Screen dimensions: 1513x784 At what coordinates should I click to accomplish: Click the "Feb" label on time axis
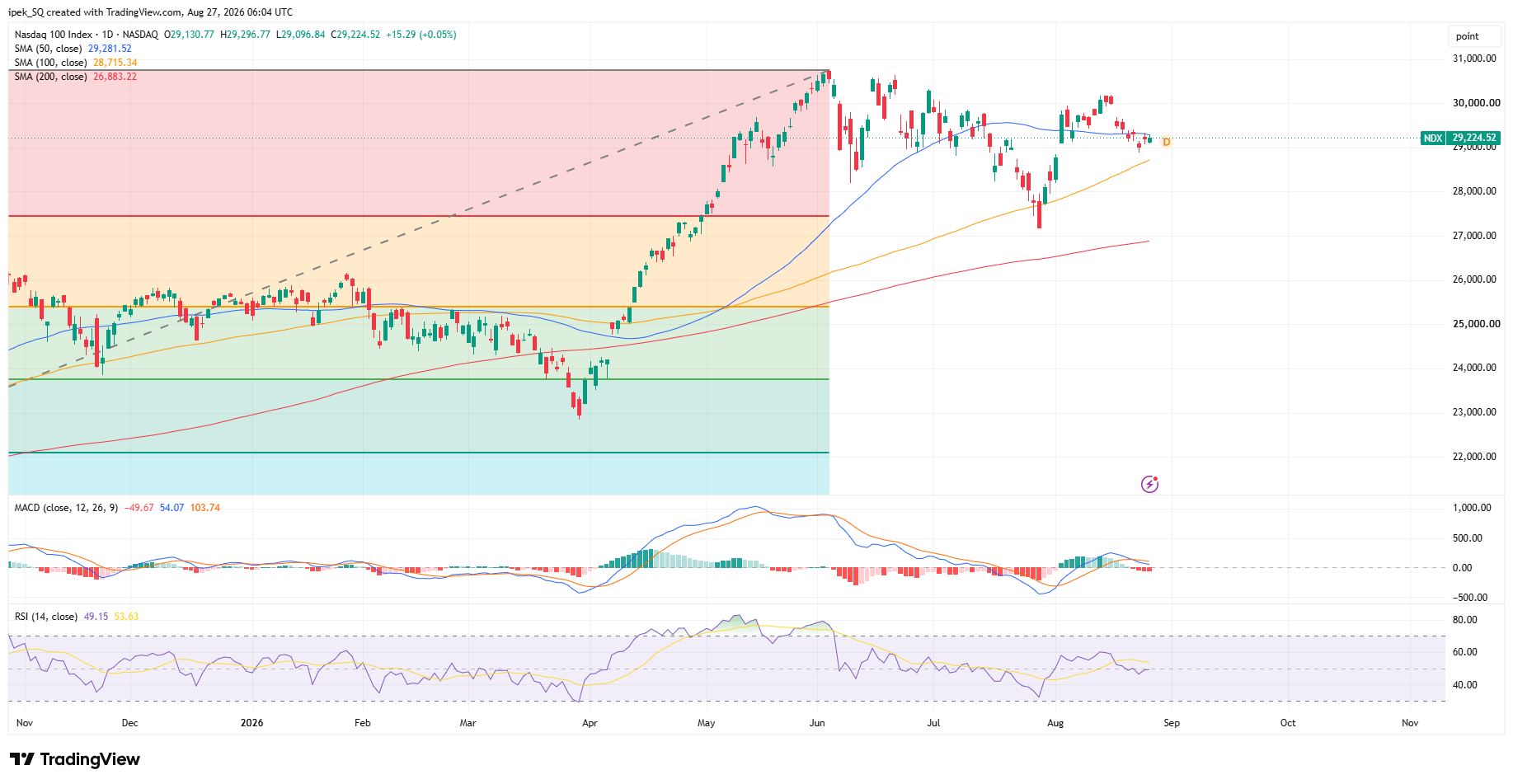tap(363, 723)
